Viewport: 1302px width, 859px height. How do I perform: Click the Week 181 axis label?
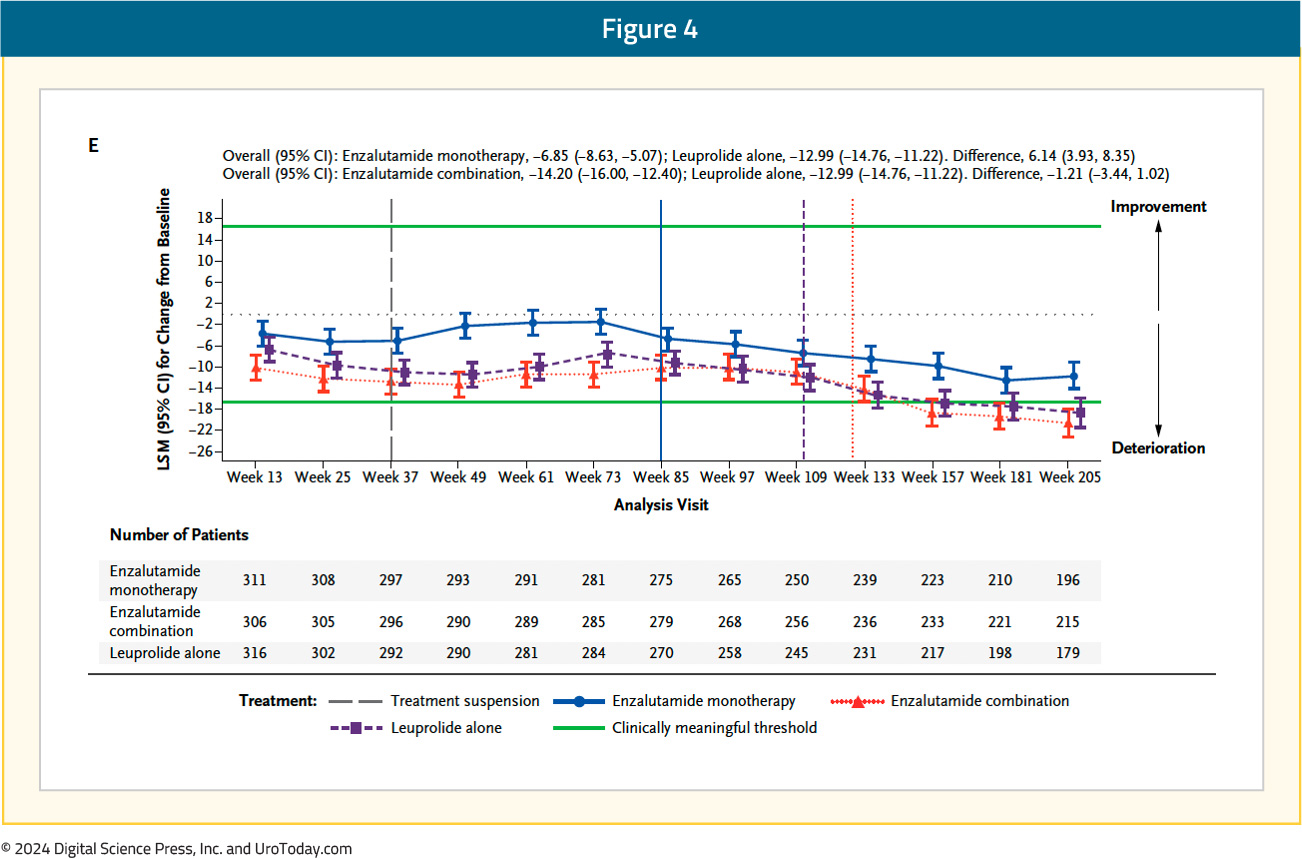(1002, 478)
